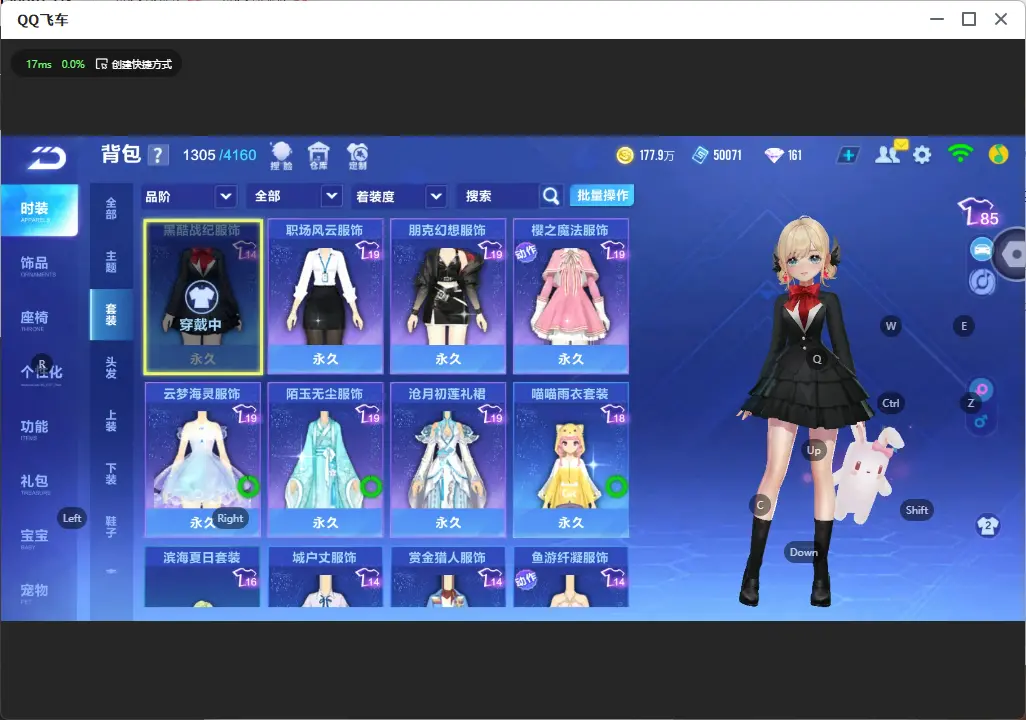Select the 陌玉无尘服饰 outfit card
Image resolution: width=1026 pixels, height=720 pixels.
325,459
